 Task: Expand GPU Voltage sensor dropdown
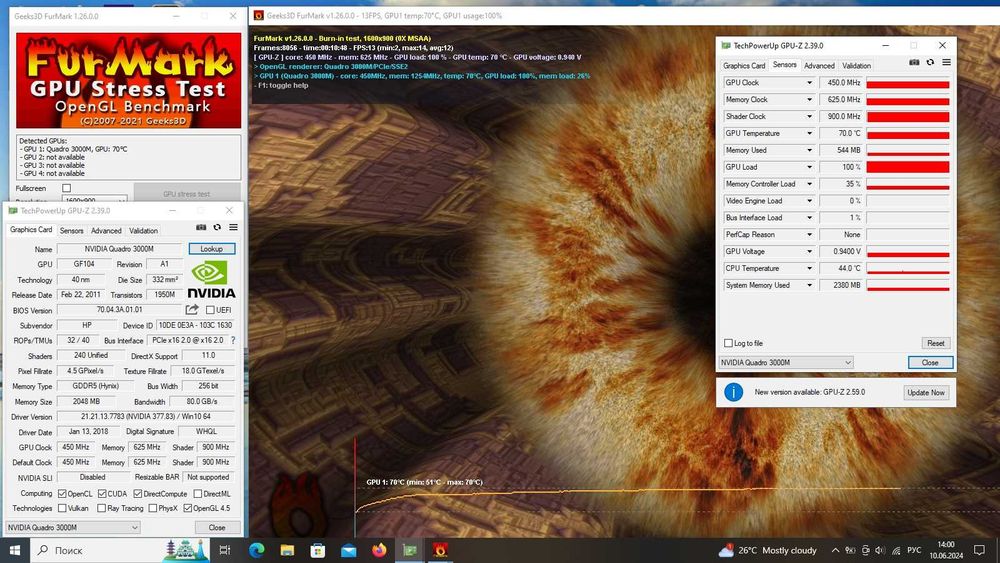point(809,251)
